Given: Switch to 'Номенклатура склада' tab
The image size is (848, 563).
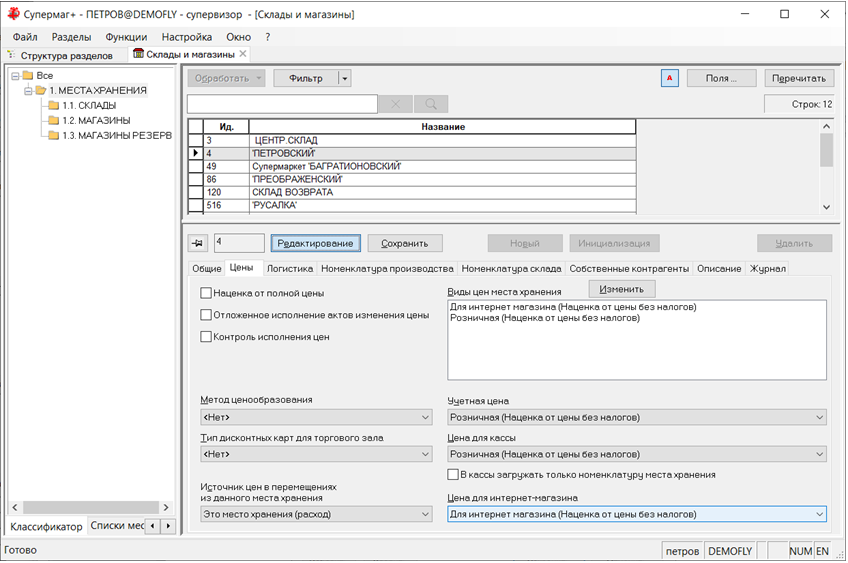Looking at the screenshot, I should coord(512,268).
